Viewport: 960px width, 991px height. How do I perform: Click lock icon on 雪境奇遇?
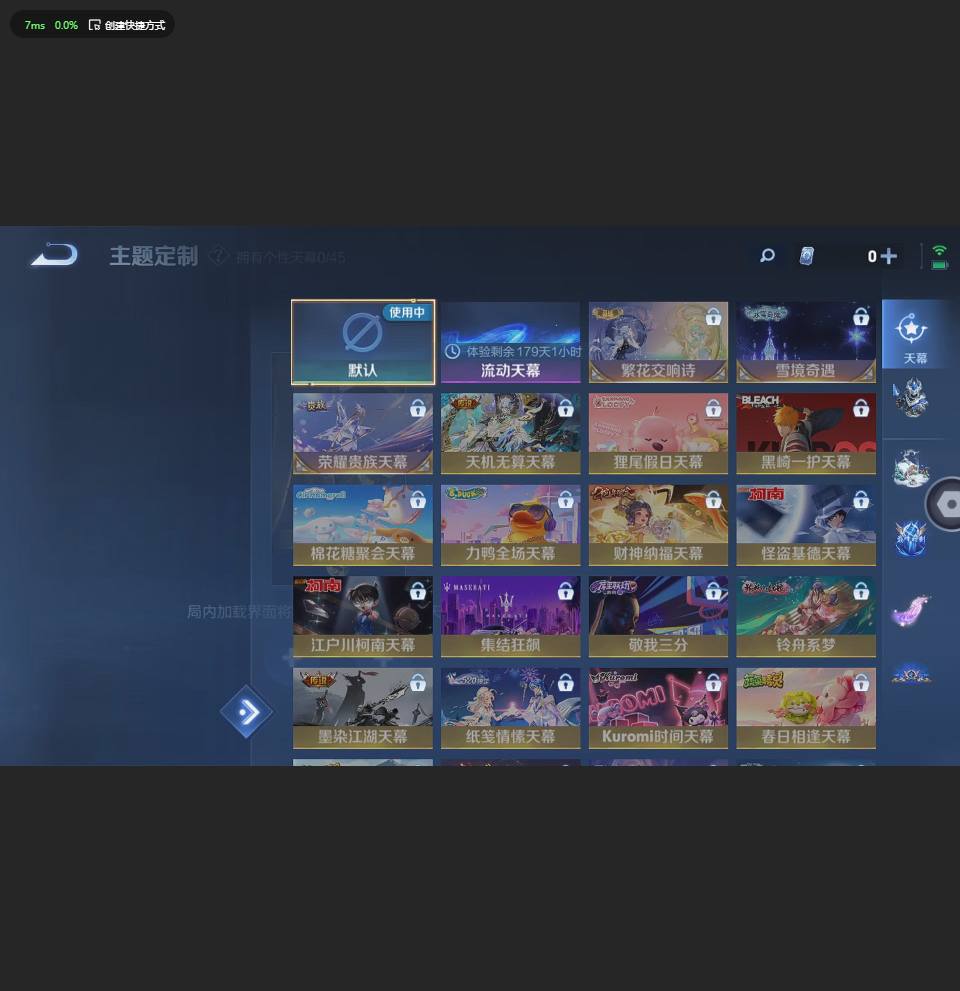861,316
